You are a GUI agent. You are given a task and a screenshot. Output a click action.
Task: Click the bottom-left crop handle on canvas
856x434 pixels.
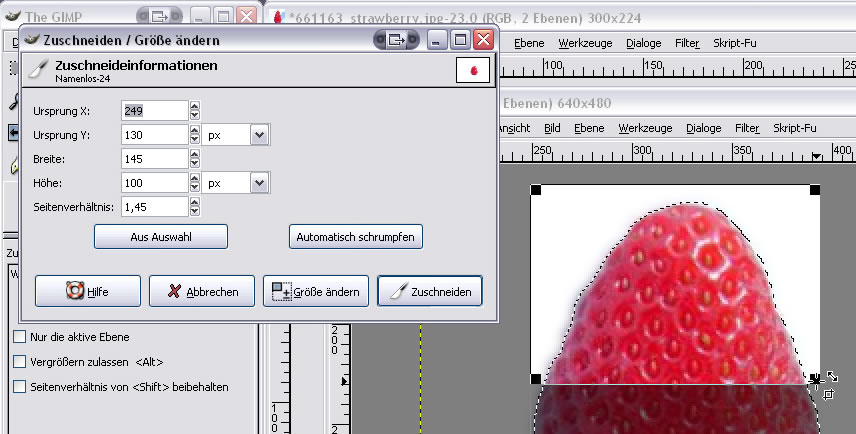[536, 379]
